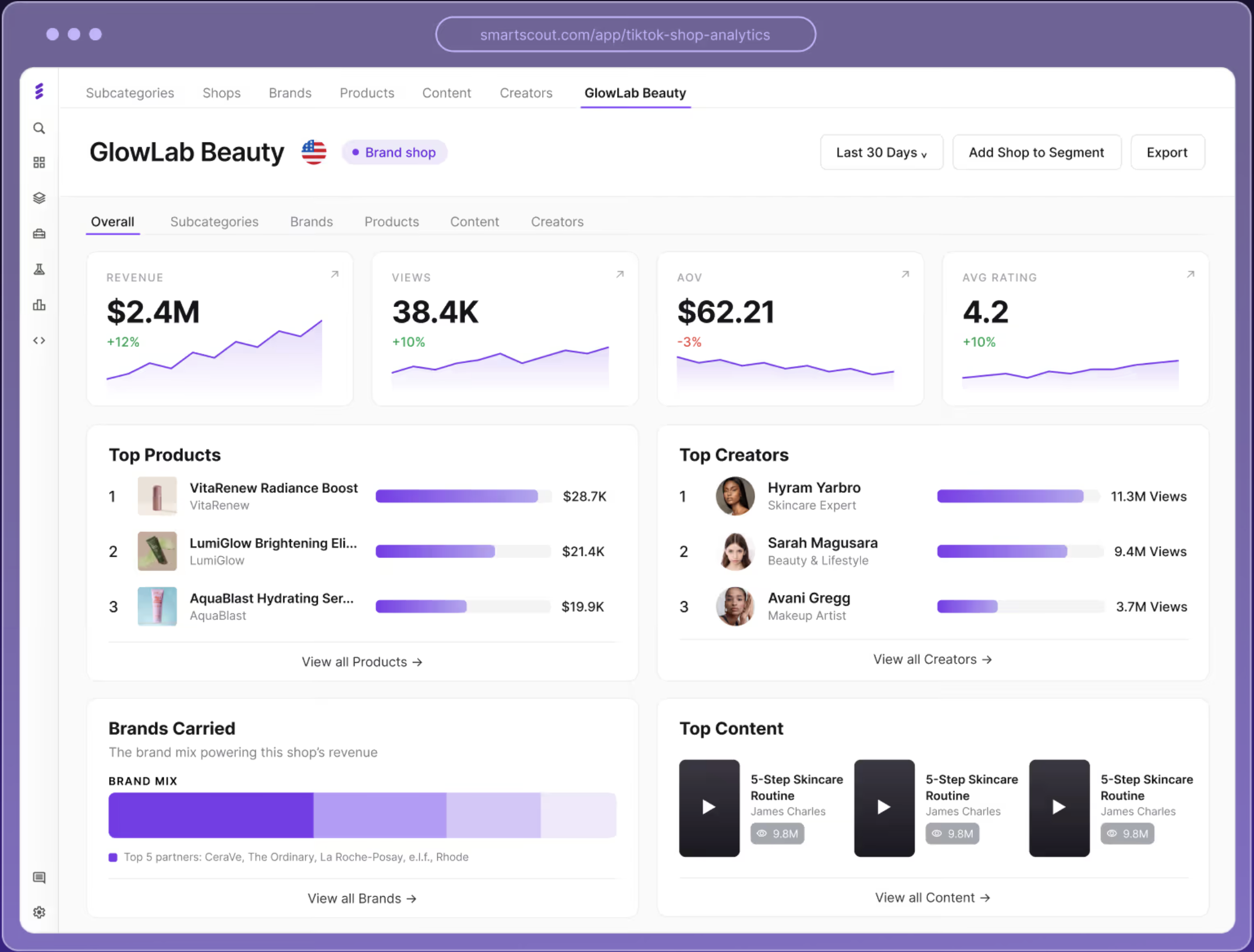Switch to top Content tab

(x=447, y=93)
